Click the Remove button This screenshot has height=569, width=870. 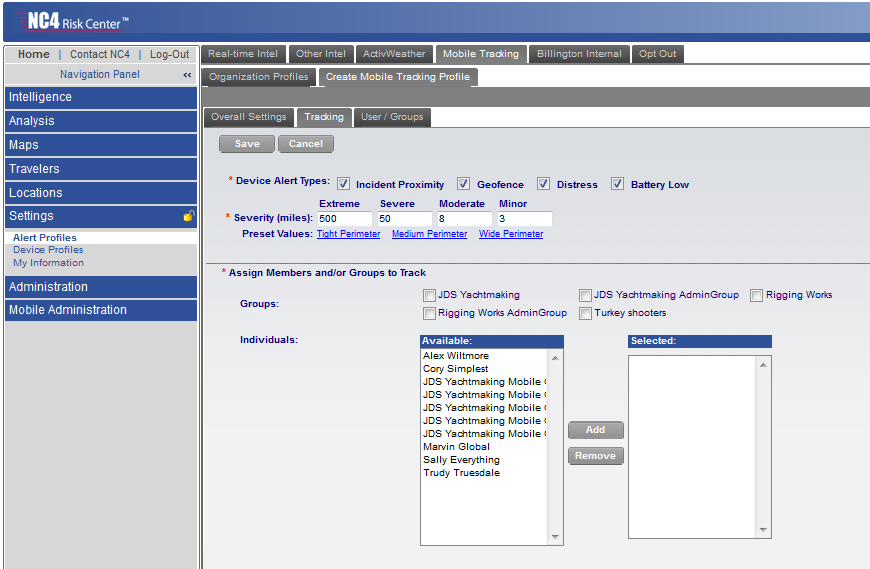[595, 456]
